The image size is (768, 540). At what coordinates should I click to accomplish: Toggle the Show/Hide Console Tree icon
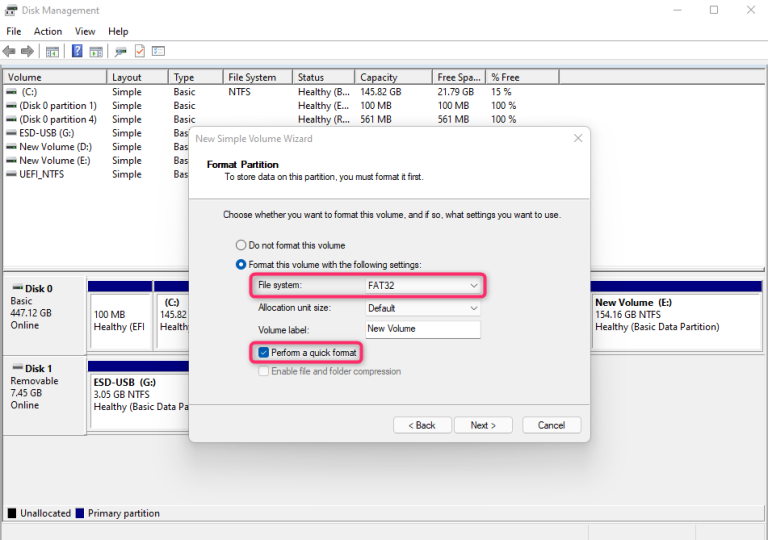click(52, 51)
